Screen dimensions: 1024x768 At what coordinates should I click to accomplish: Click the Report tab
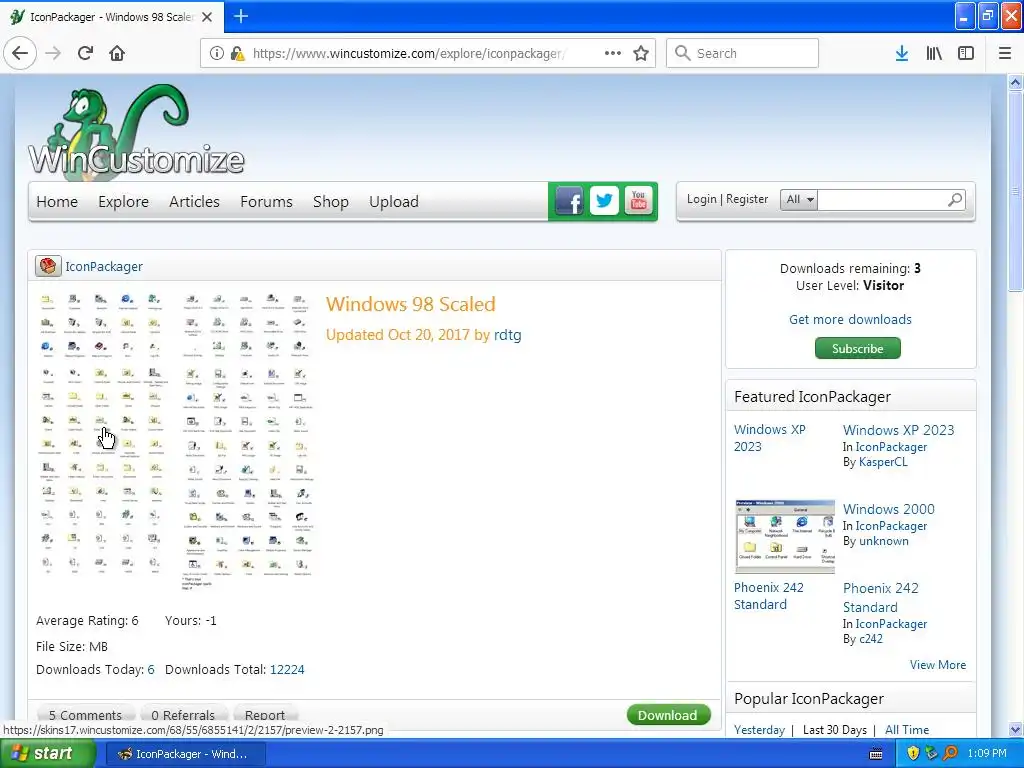[x=264, y=715]
